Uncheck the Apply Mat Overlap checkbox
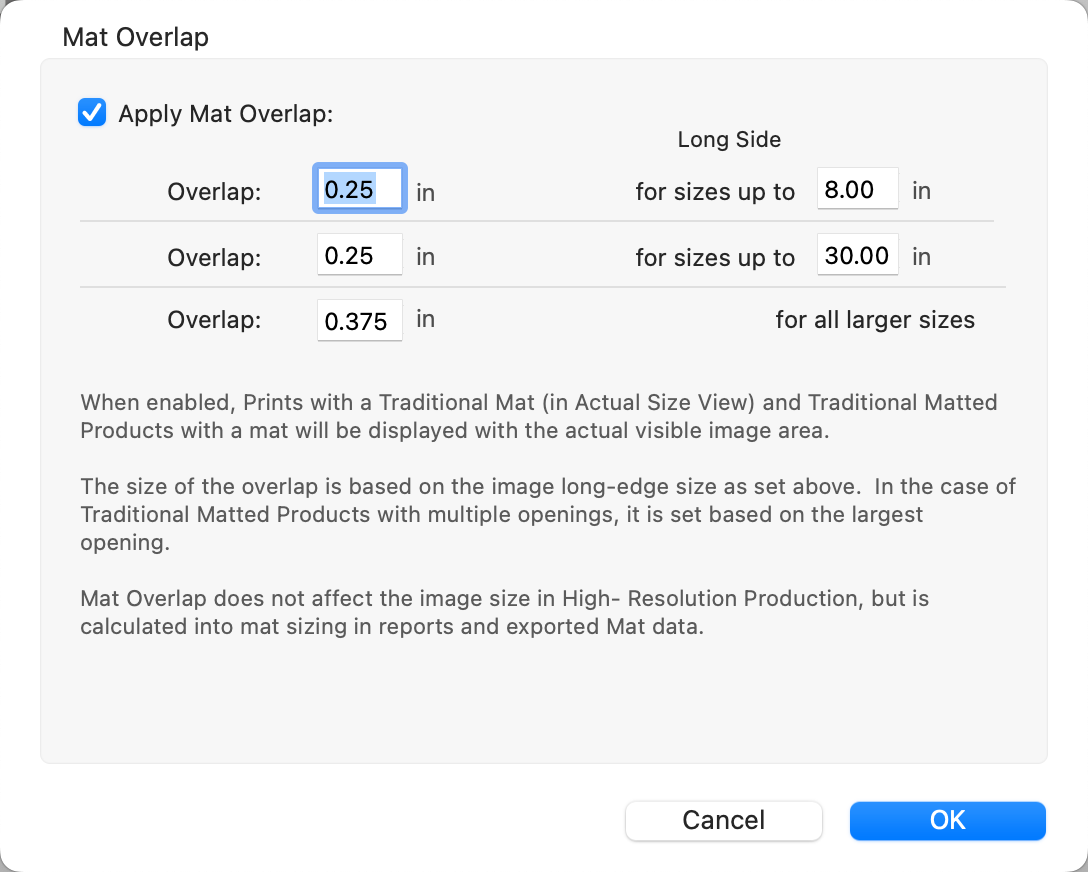Screen dimensions: 1088x872 (92, 113)
